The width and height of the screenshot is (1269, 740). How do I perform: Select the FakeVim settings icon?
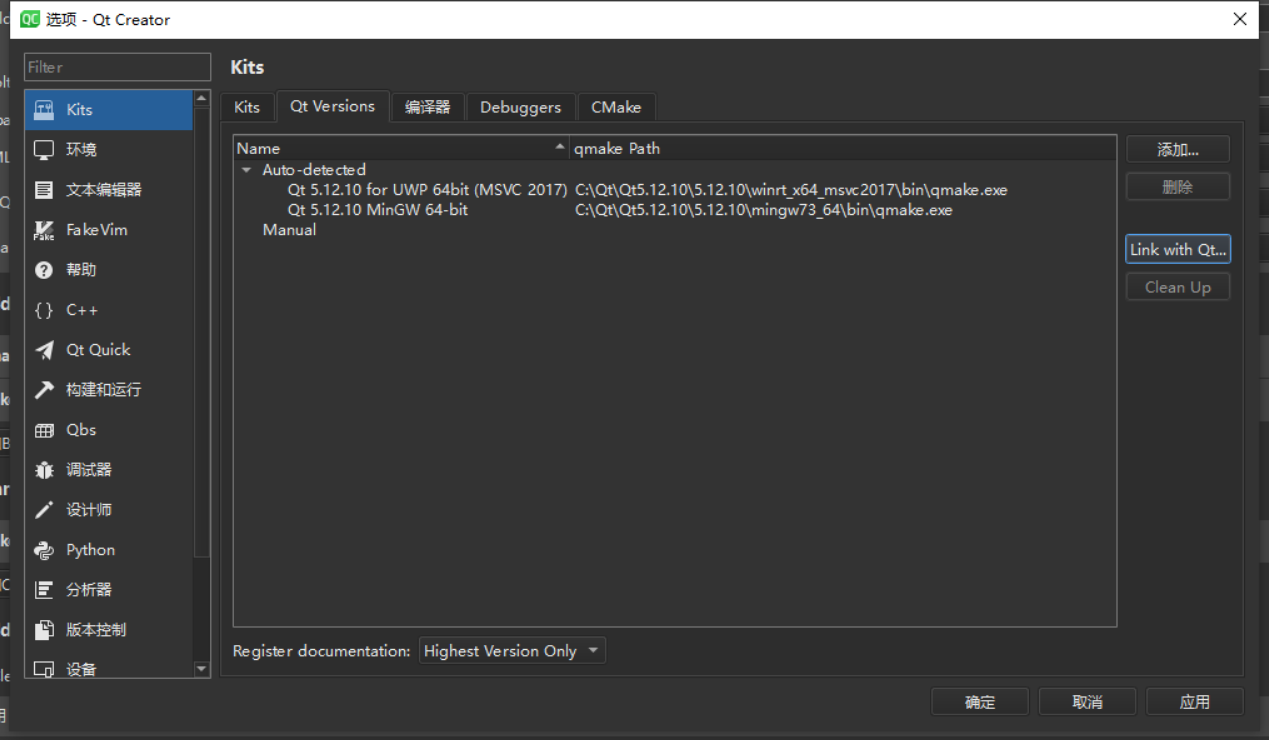tap(89, 229)
